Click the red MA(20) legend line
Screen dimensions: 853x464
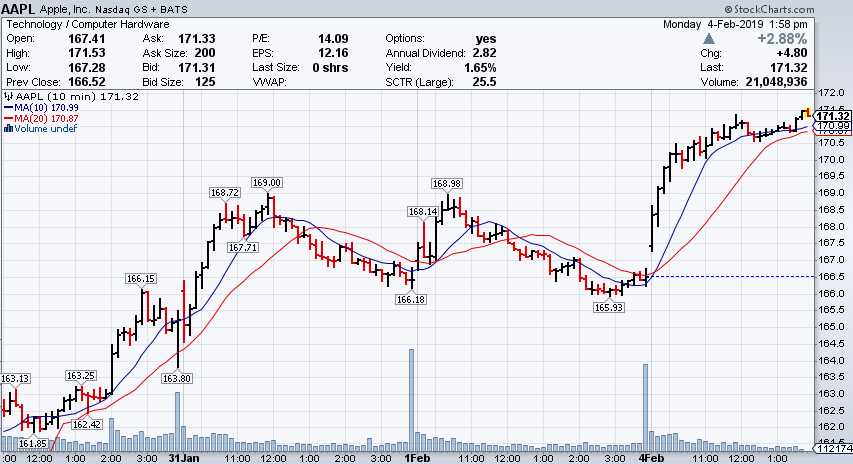pyautogui.click(x=7, y=117)
